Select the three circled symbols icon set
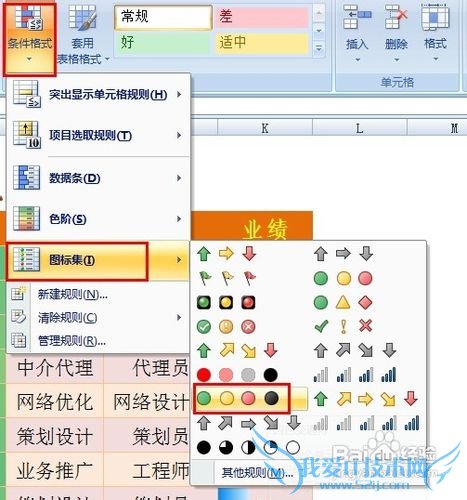This screenshot has width=467, height=500. point(226,327)
